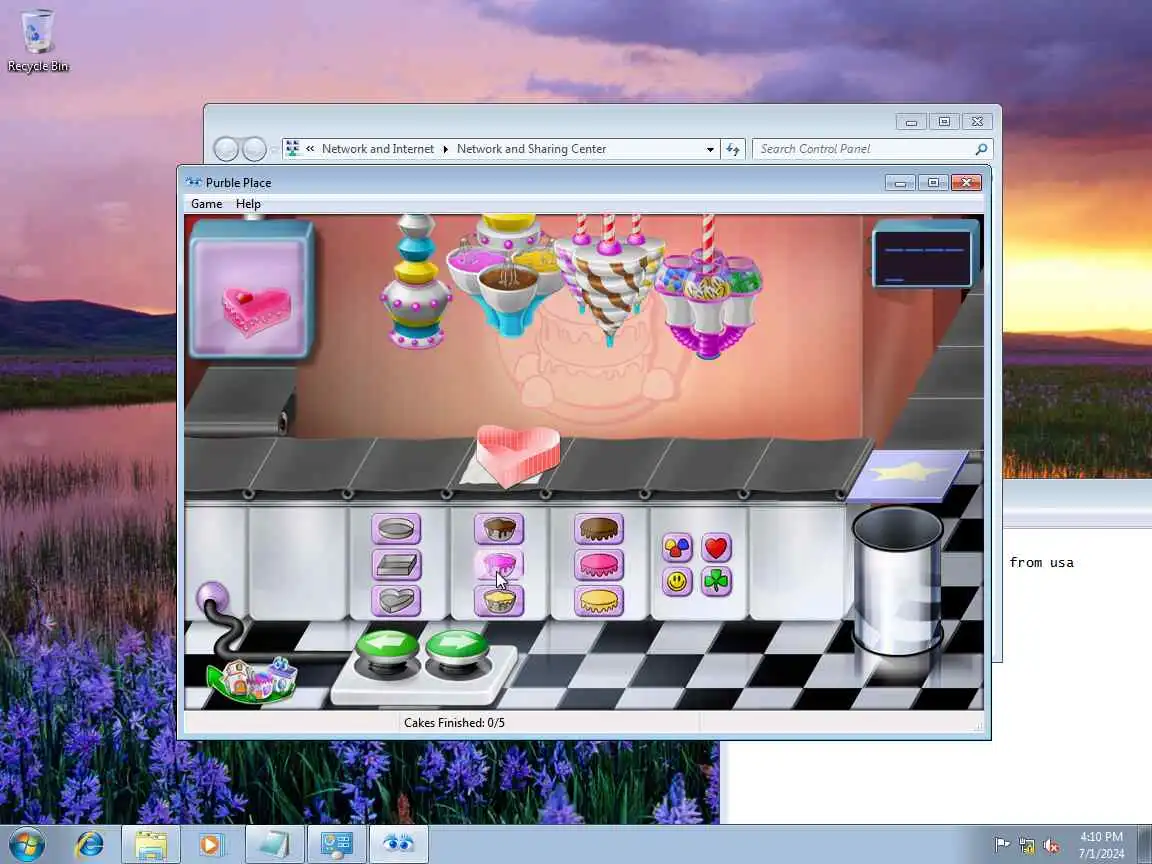The height and width of the screenshot is (864, 1152).
Task: Click the Control Panel back button
Action: pos(226,149)
